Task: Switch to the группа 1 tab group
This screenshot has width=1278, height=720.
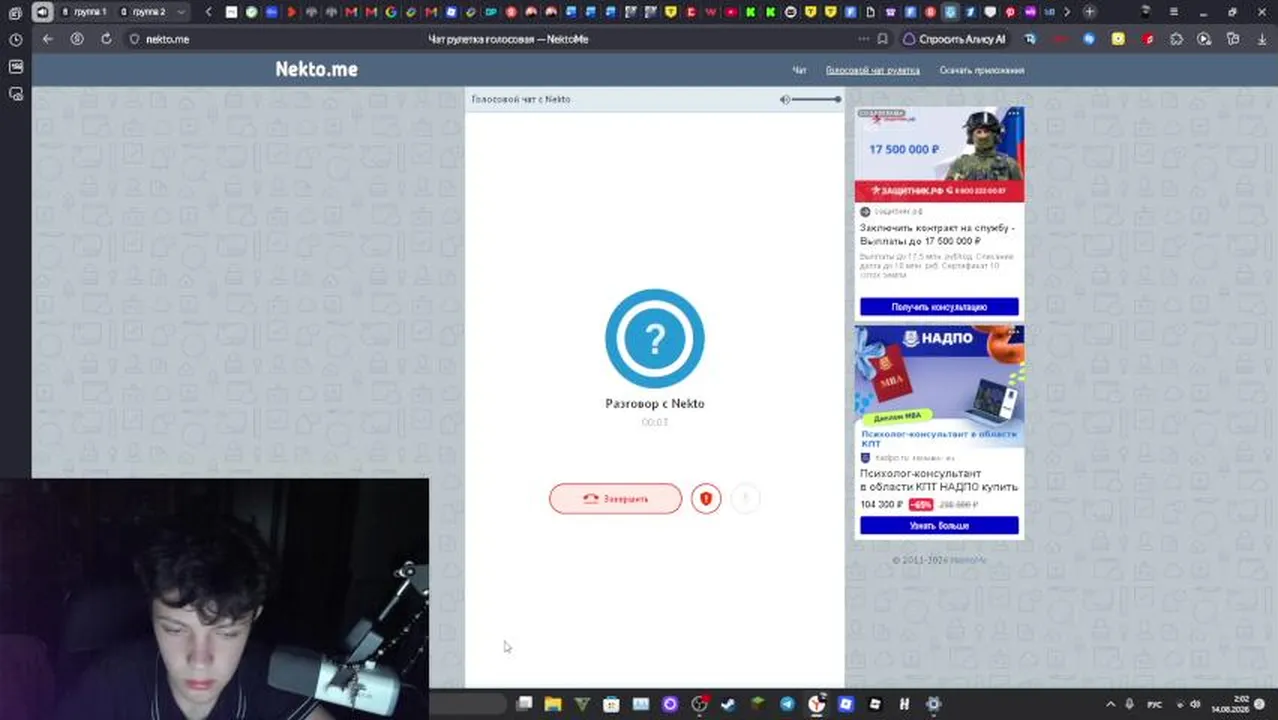Action: [x=83, y=12]
